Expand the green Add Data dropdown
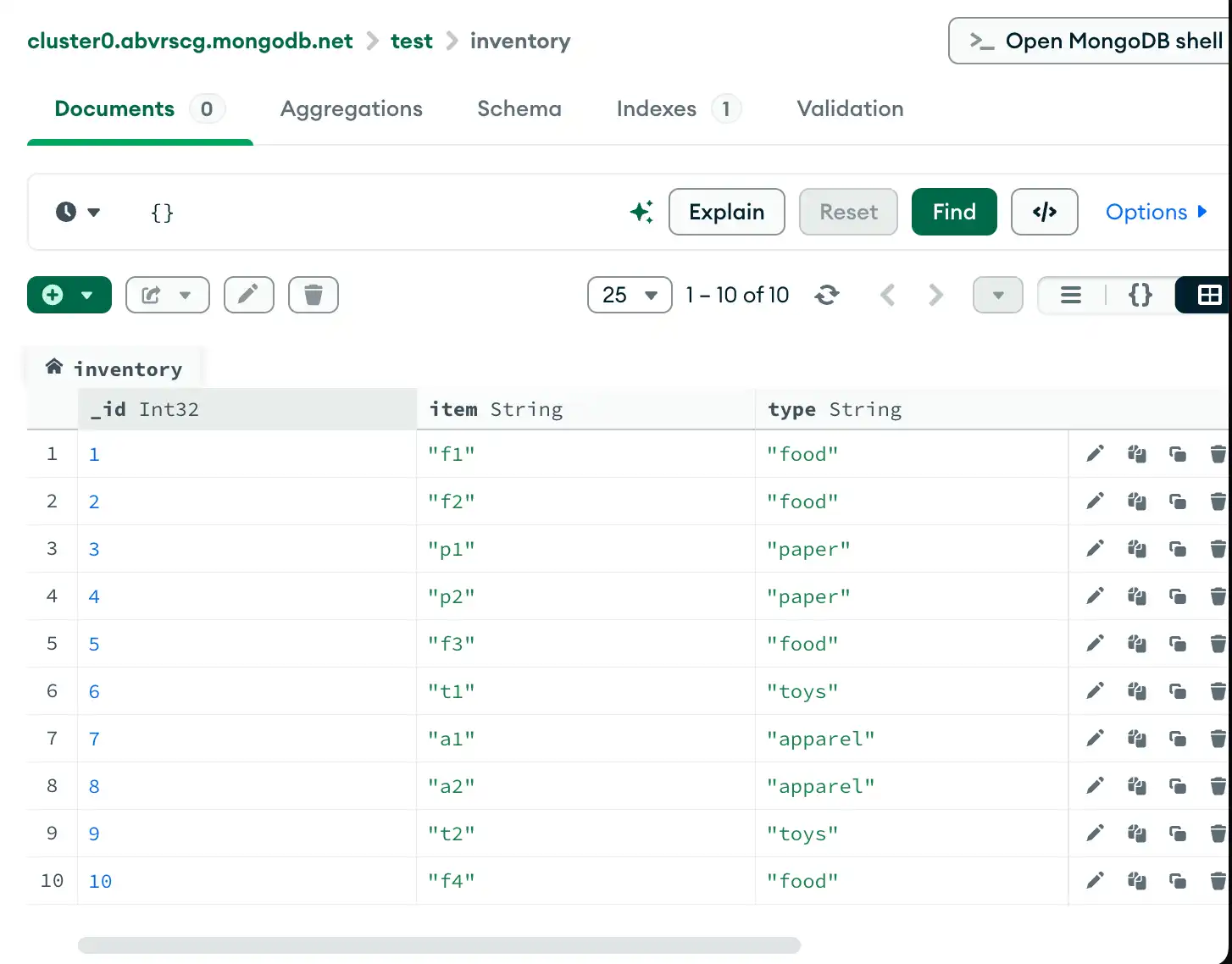 tap(88, 295)
